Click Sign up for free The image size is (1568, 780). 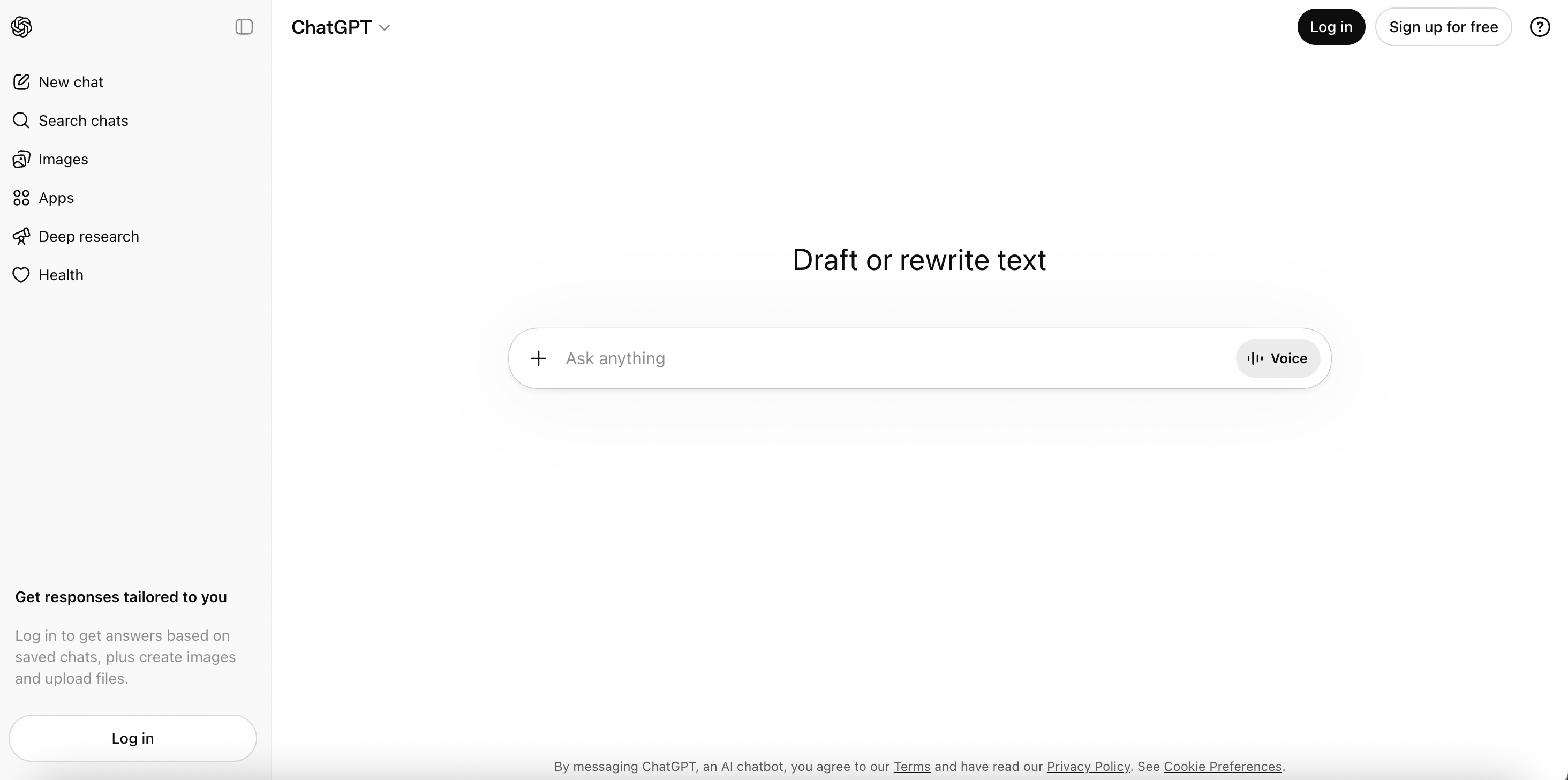(x=1444, y=26)
